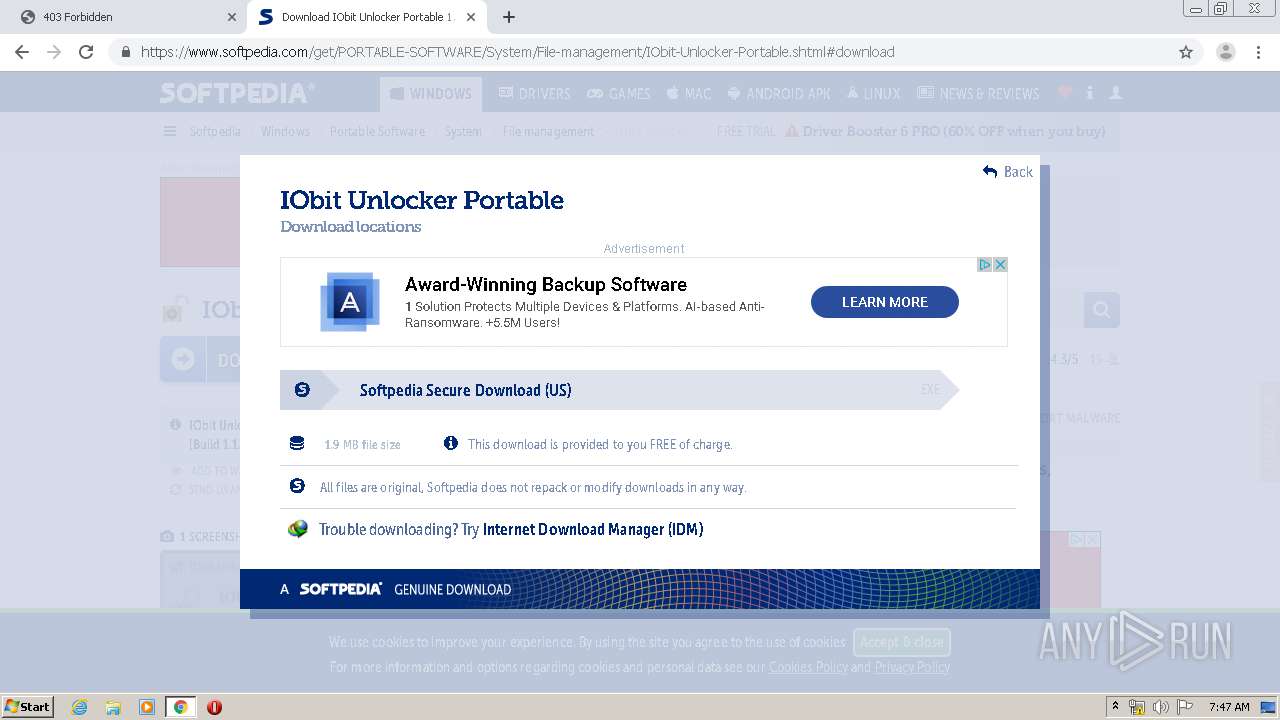Click the System breadcrumb link
This screenshot has height=720, width=1280.
(463, 131)
